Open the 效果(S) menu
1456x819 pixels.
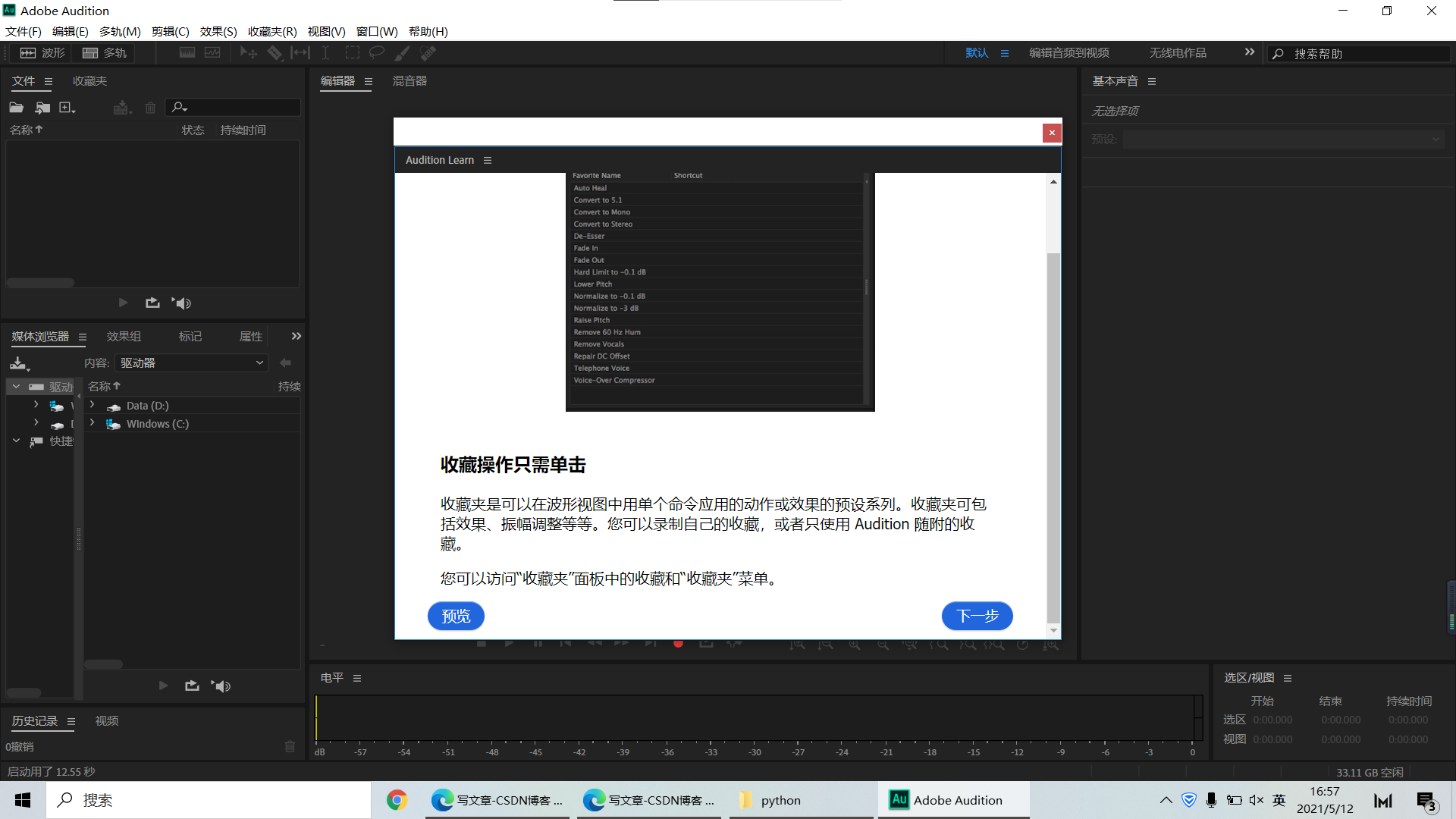tap(218, 31)
